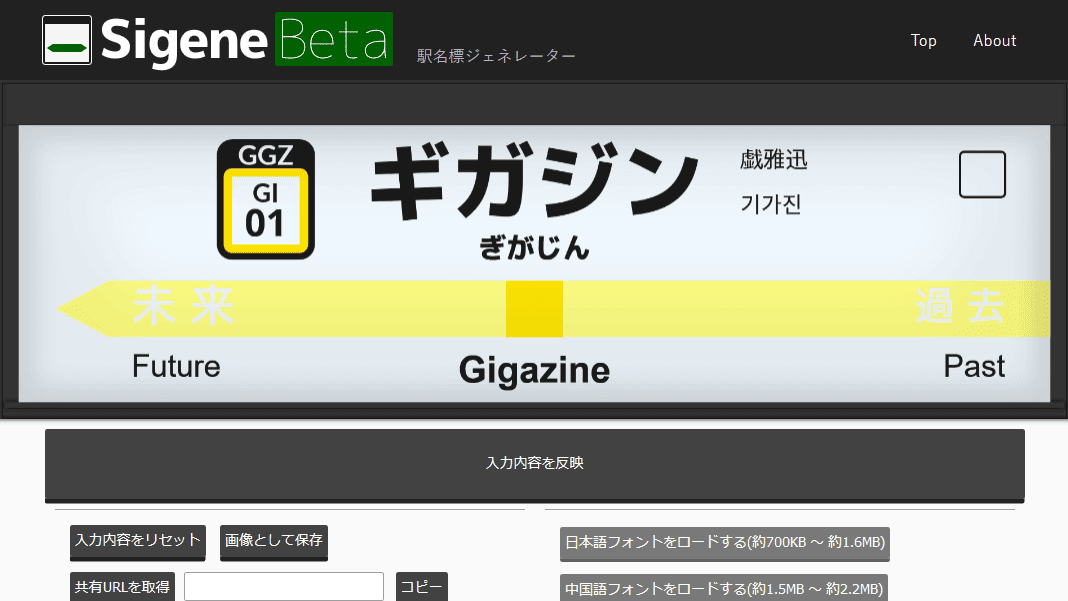
Task: Click the Future label
Action: click(x=176, y=367)
